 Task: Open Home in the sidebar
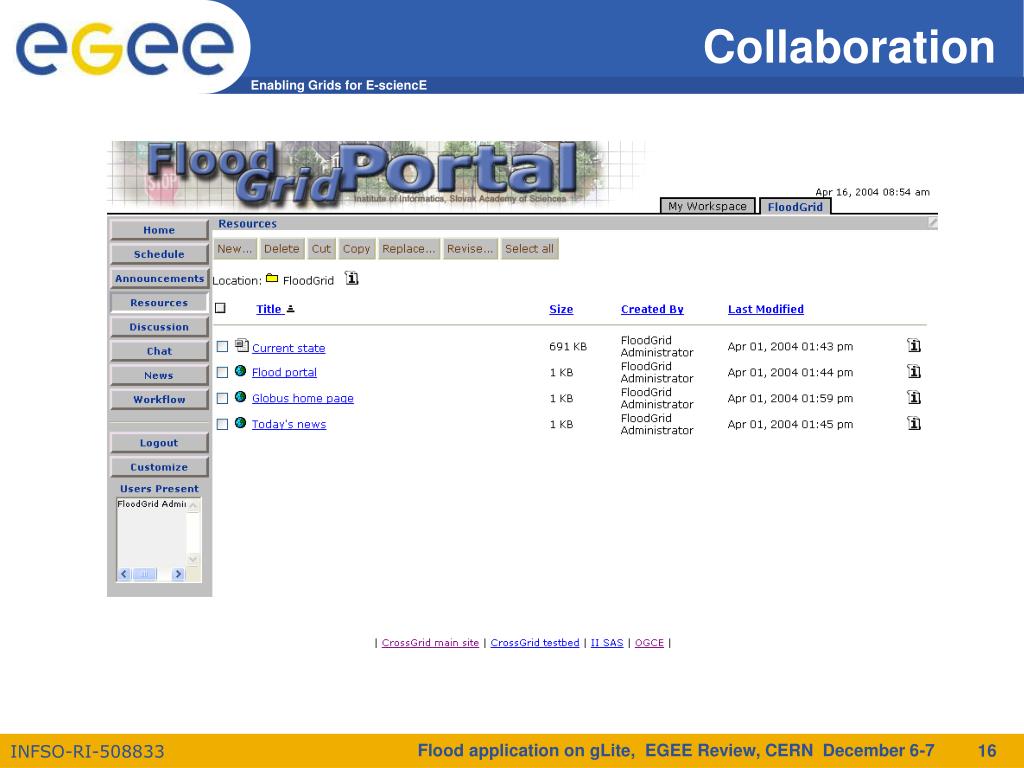point(159,230)
